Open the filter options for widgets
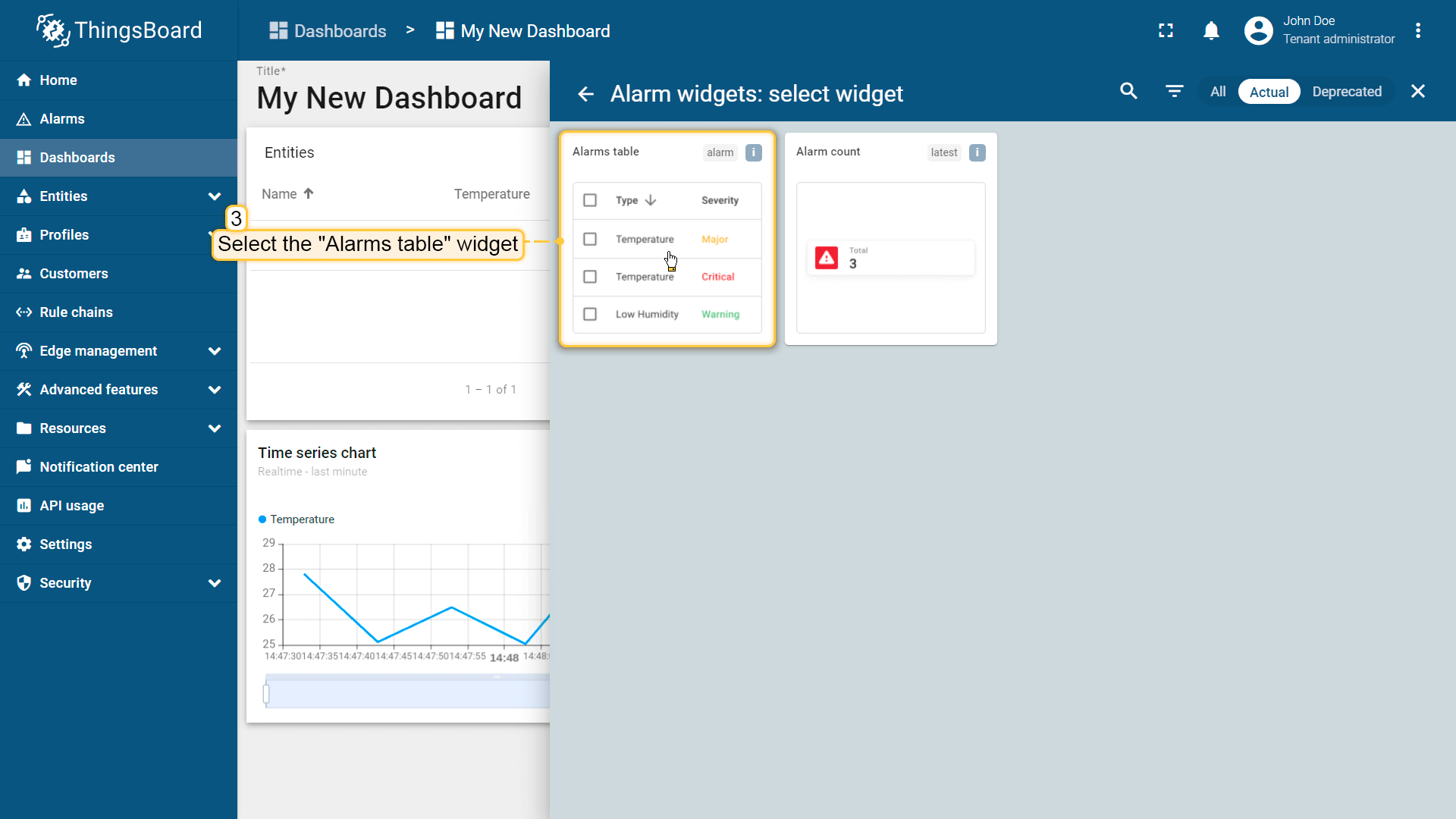Viewport: 1456px width, 819px height. [x=1174, y=91]
